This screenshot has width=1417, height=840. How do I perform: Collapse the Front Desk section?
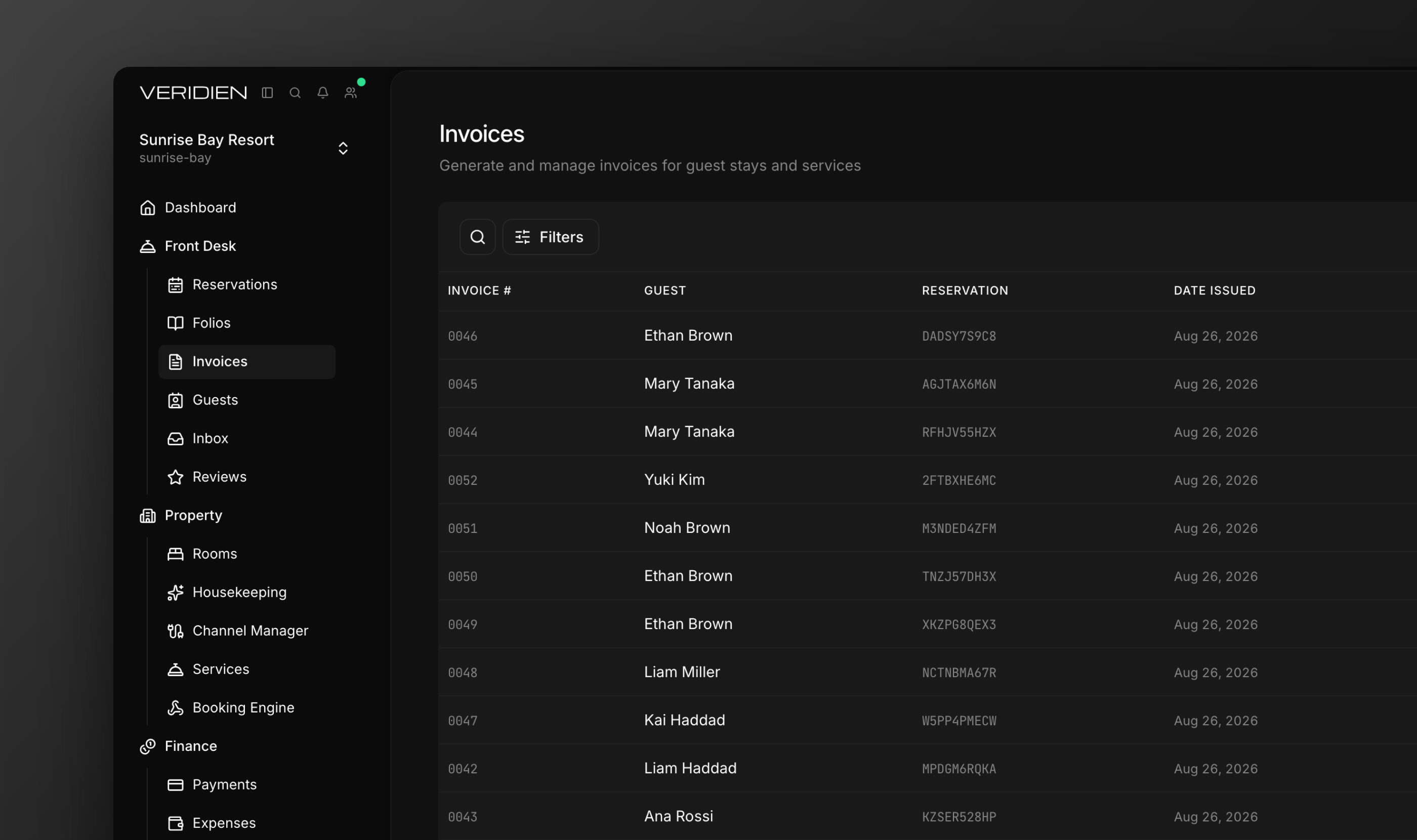200,246
